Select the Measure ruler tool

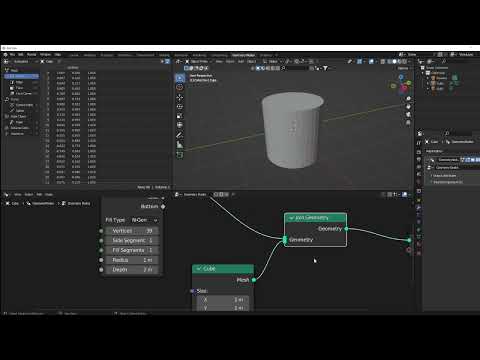pos(180,145)
